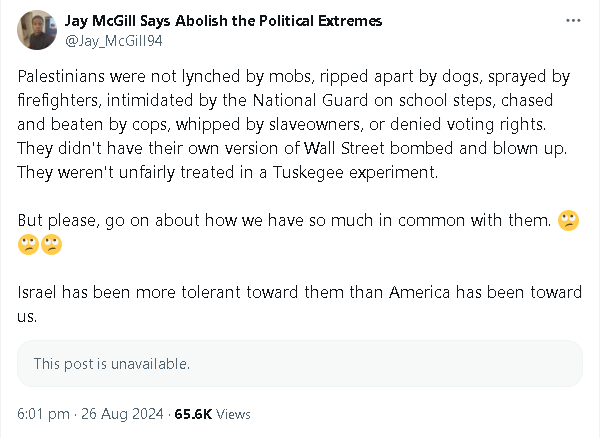Click the 'Israel has been more tolerant' line
The height and width of the screenshot is (438, 610).
(x=300, y=292)
